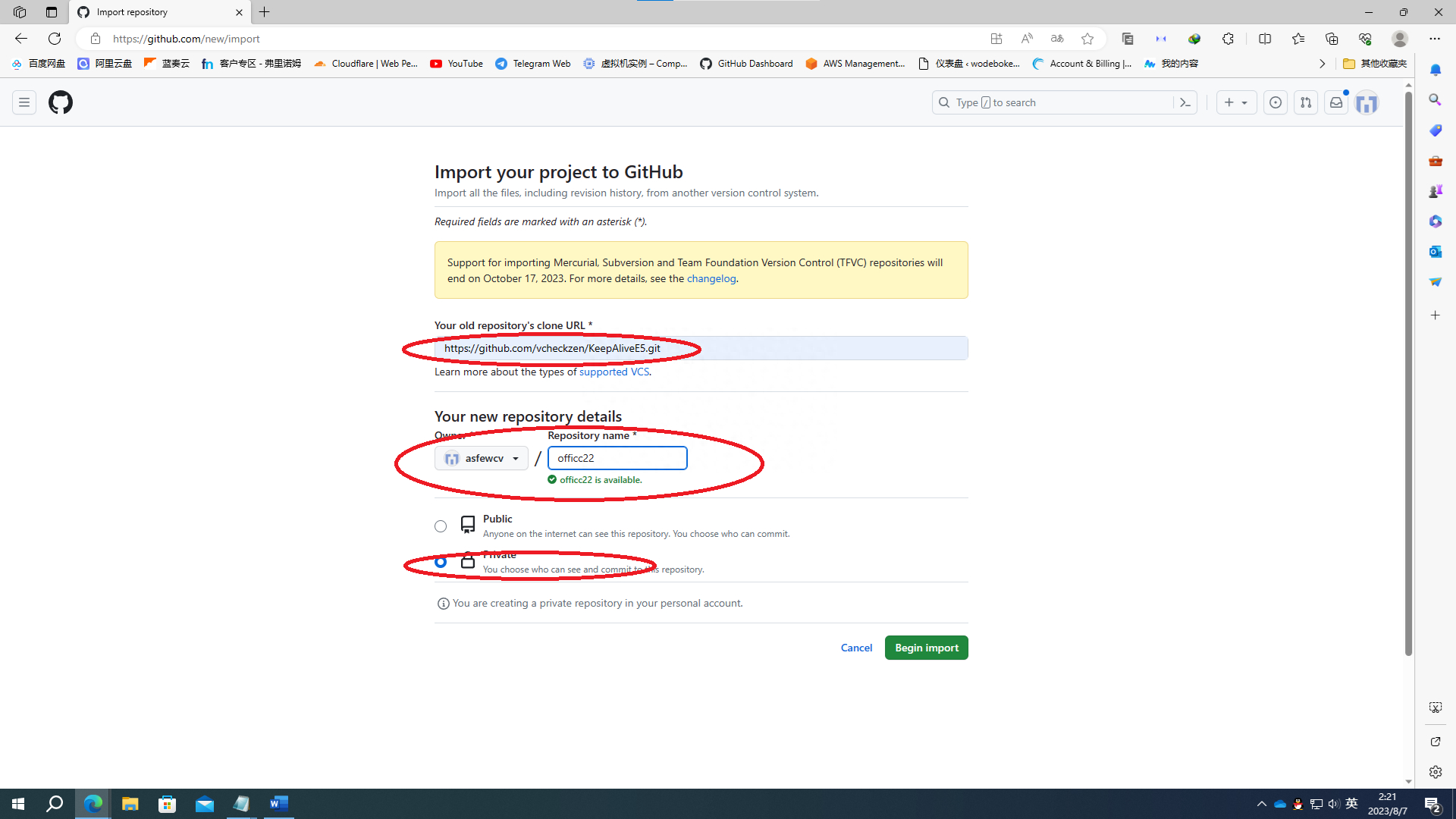Go back to the previous page
The height and width of the screenshot is (819, 1456).
[x=21, y=39]
